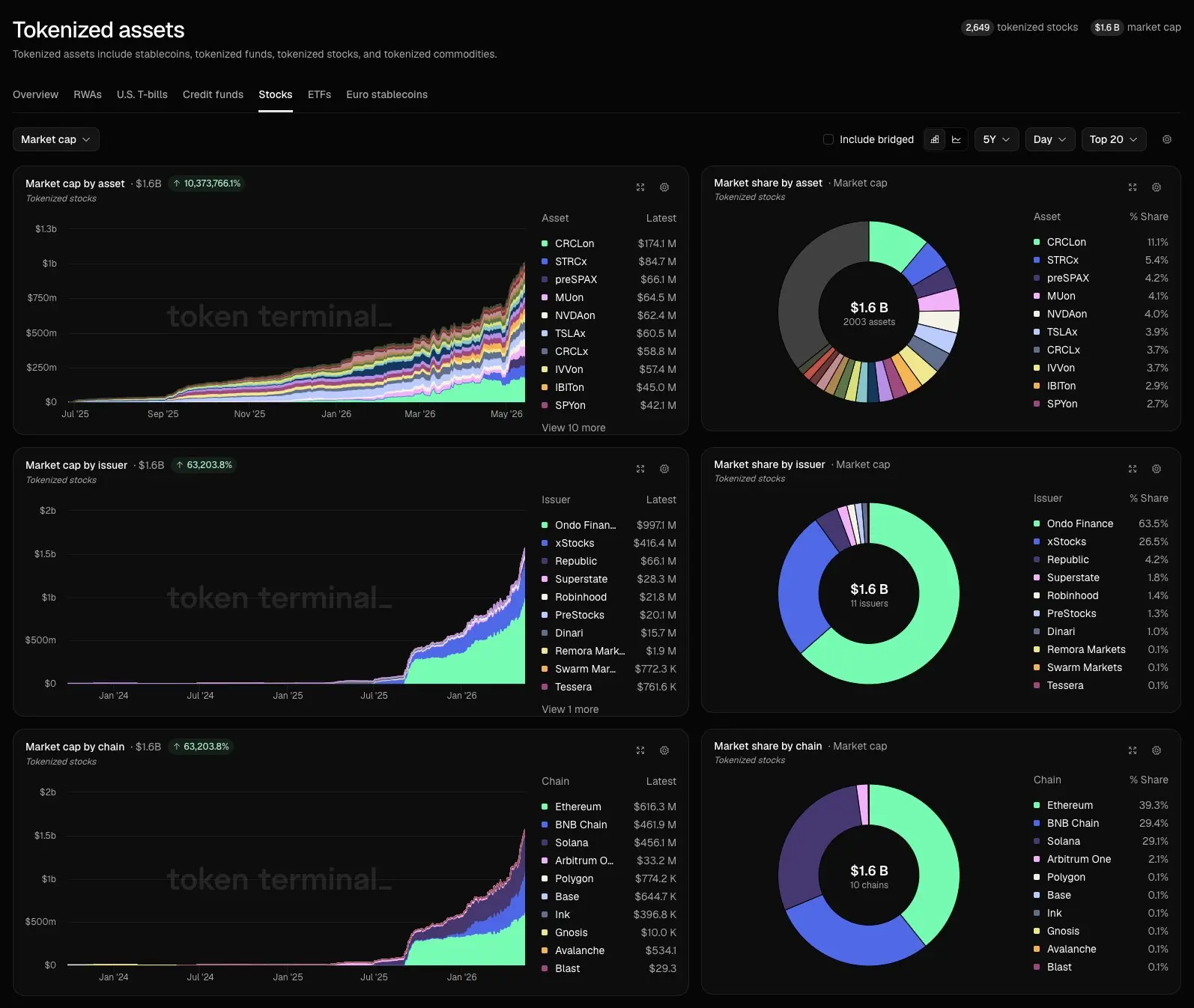Image resolution: width=1194 pixels, height=1008 pixels.
Task: Open settings gear of Market share by issuer
Action: click(1157, 469)
